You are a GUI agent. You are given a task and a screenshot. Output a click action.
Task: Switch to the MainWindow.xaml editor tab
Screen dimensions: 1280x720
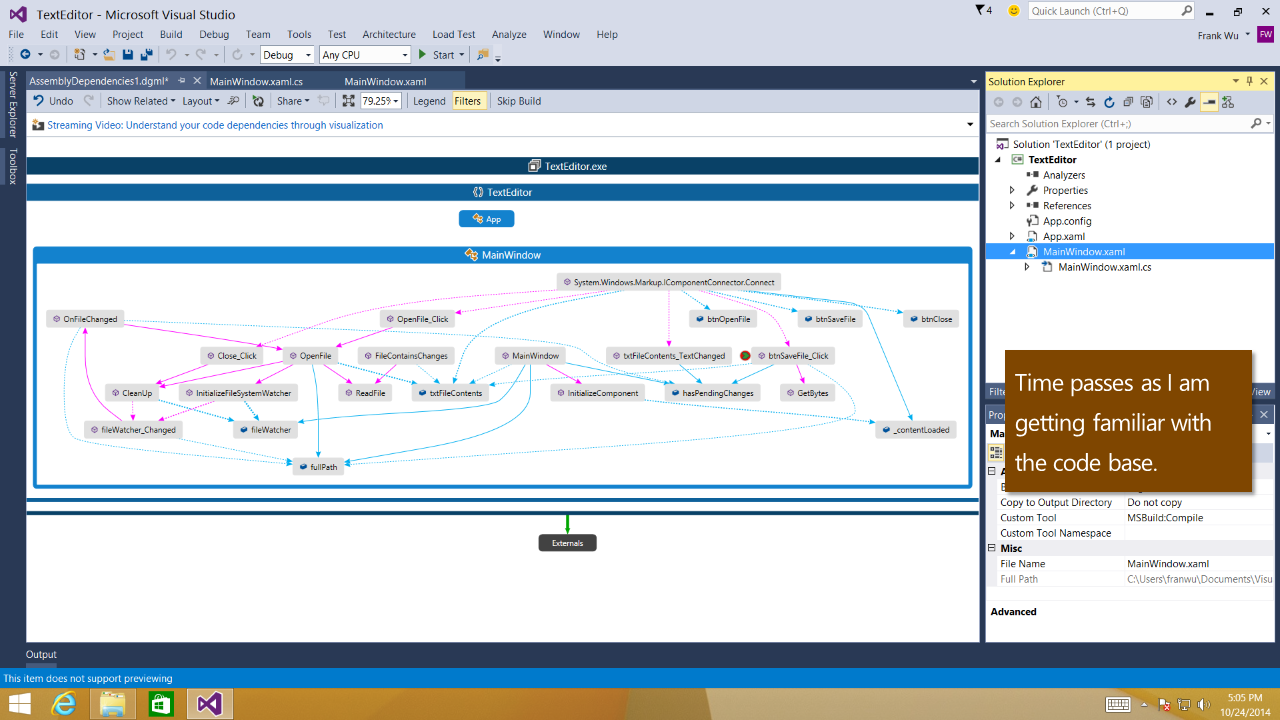pyautogui.click(x=385, y=81)
